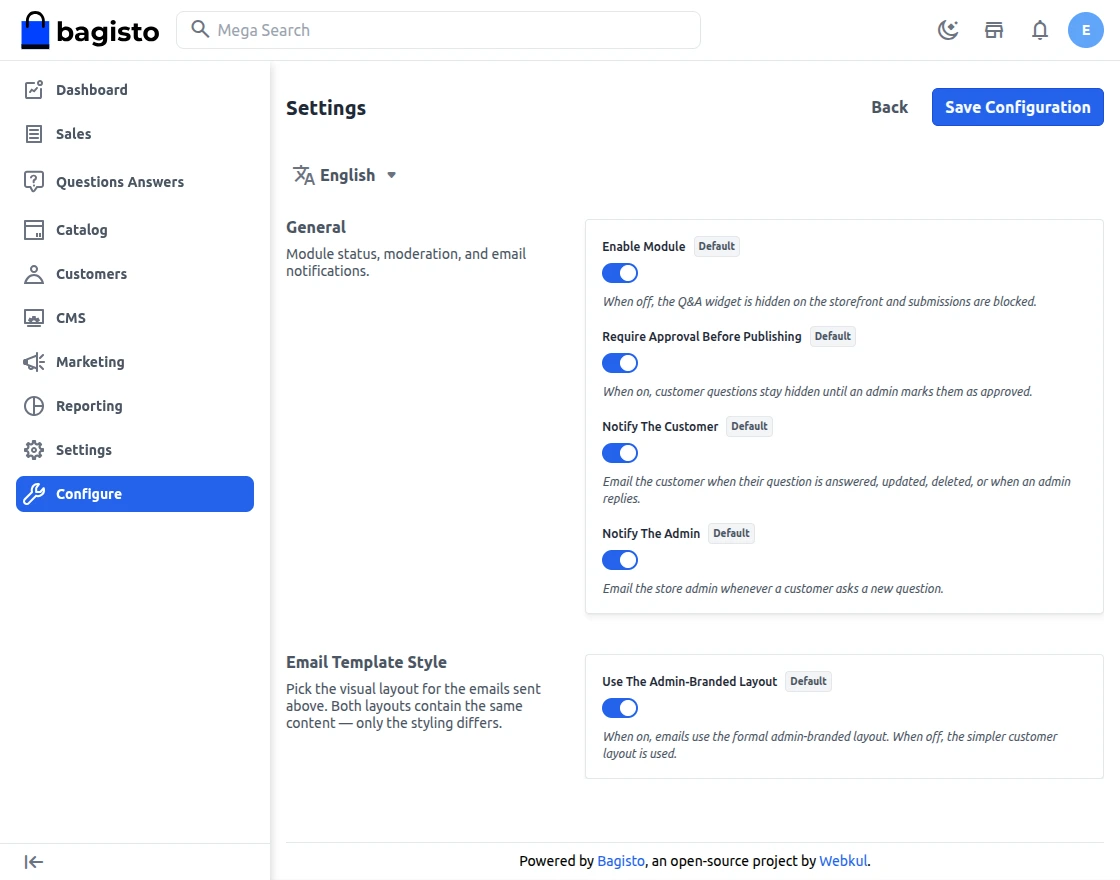Open the English language dropdown

344,175
